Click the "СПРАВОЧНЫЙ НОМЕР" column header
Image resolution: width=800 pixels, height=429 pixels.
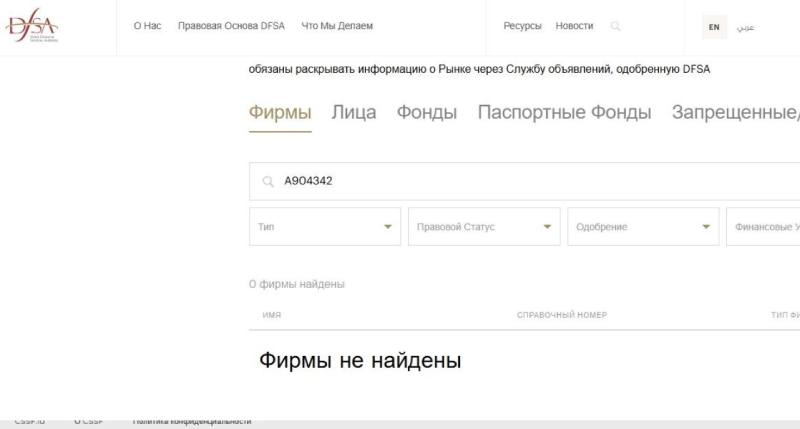[562, 315]
